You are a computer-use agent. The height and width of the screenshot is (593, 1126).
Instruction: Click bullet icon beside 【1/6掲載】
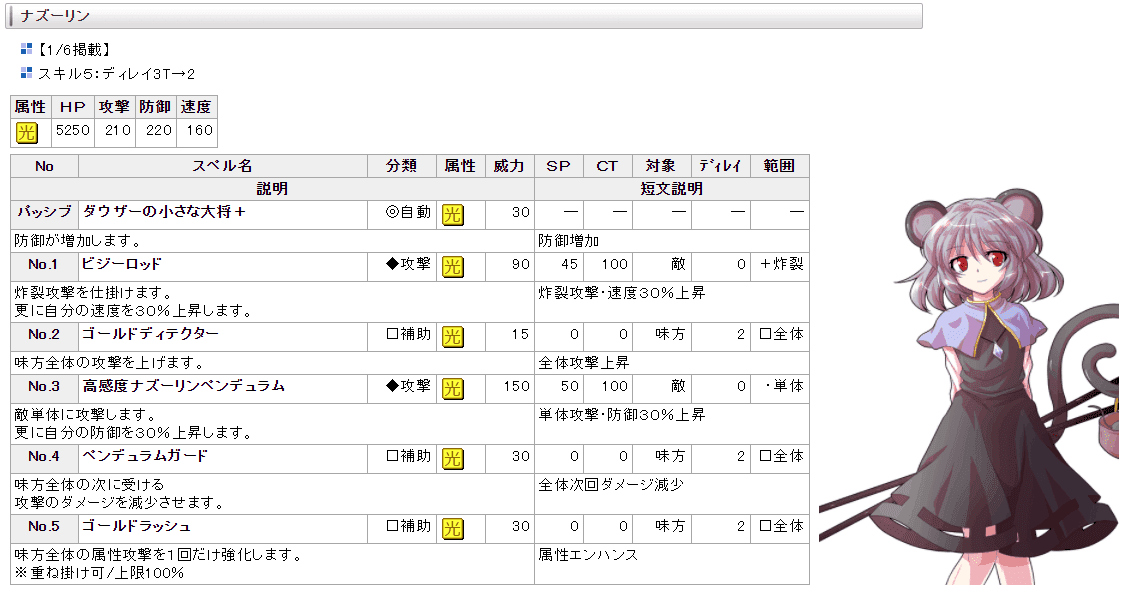tap(27, 49)
